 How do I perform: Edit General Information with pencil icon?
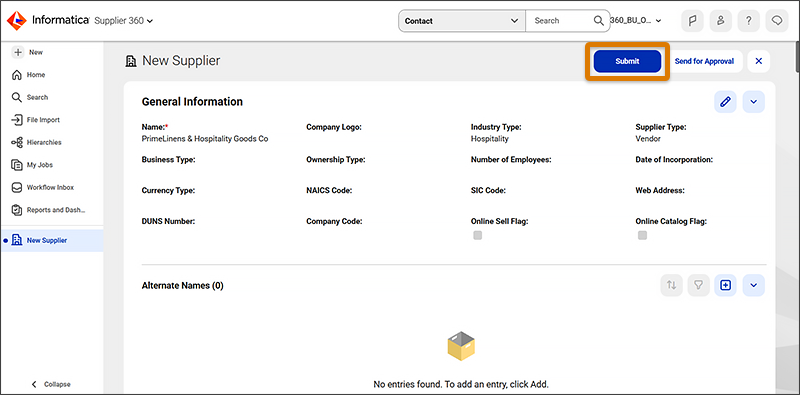tap(725, 102)
